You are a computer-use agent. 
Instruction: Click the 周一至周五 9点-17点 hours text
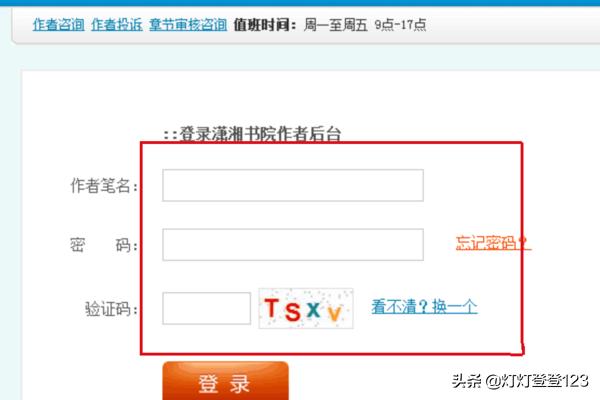(365, 25)
